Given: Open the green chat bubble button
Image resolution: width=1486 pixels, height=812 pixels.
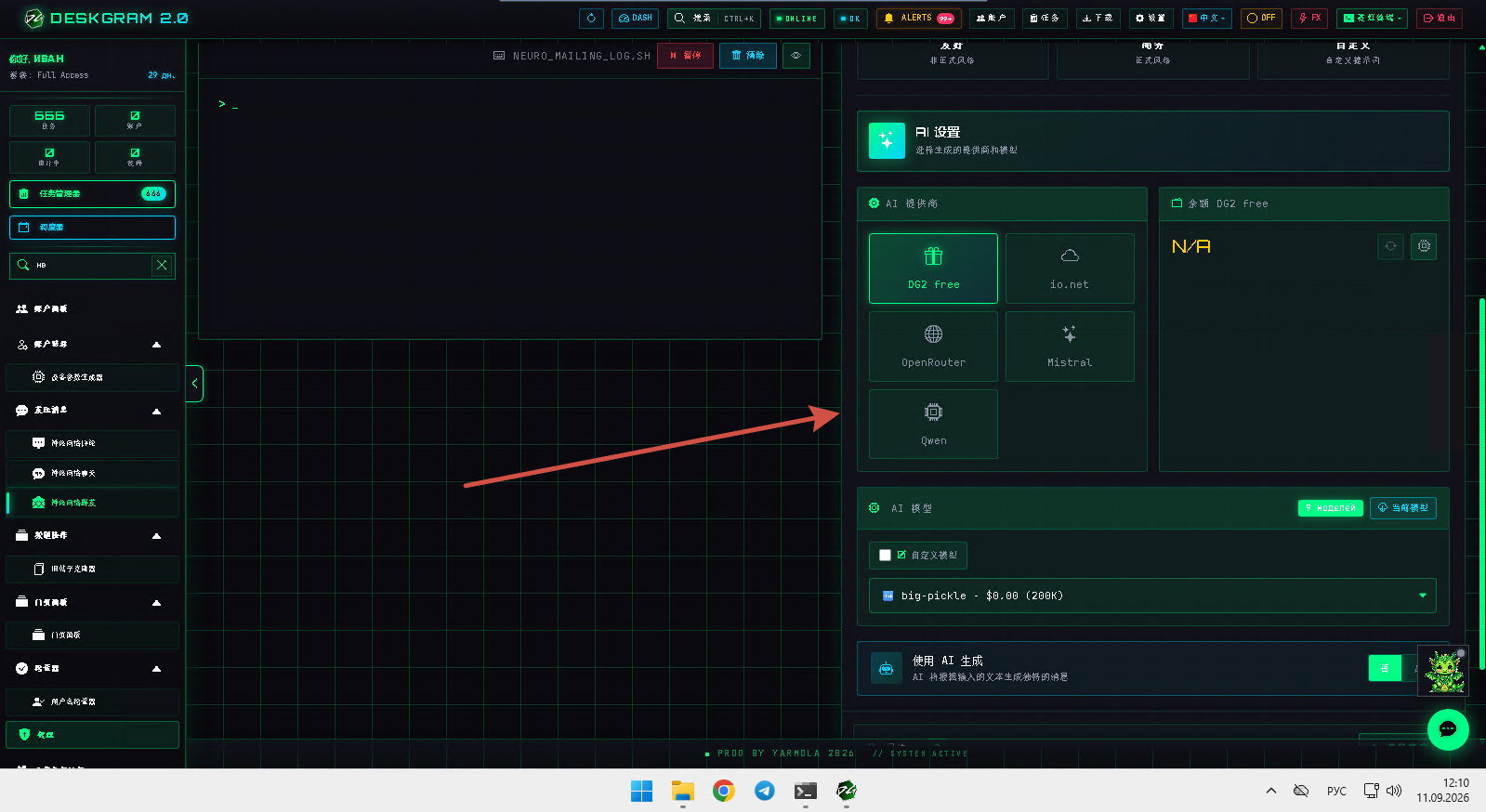Looking at the screenshot, I should [1448, 729].
